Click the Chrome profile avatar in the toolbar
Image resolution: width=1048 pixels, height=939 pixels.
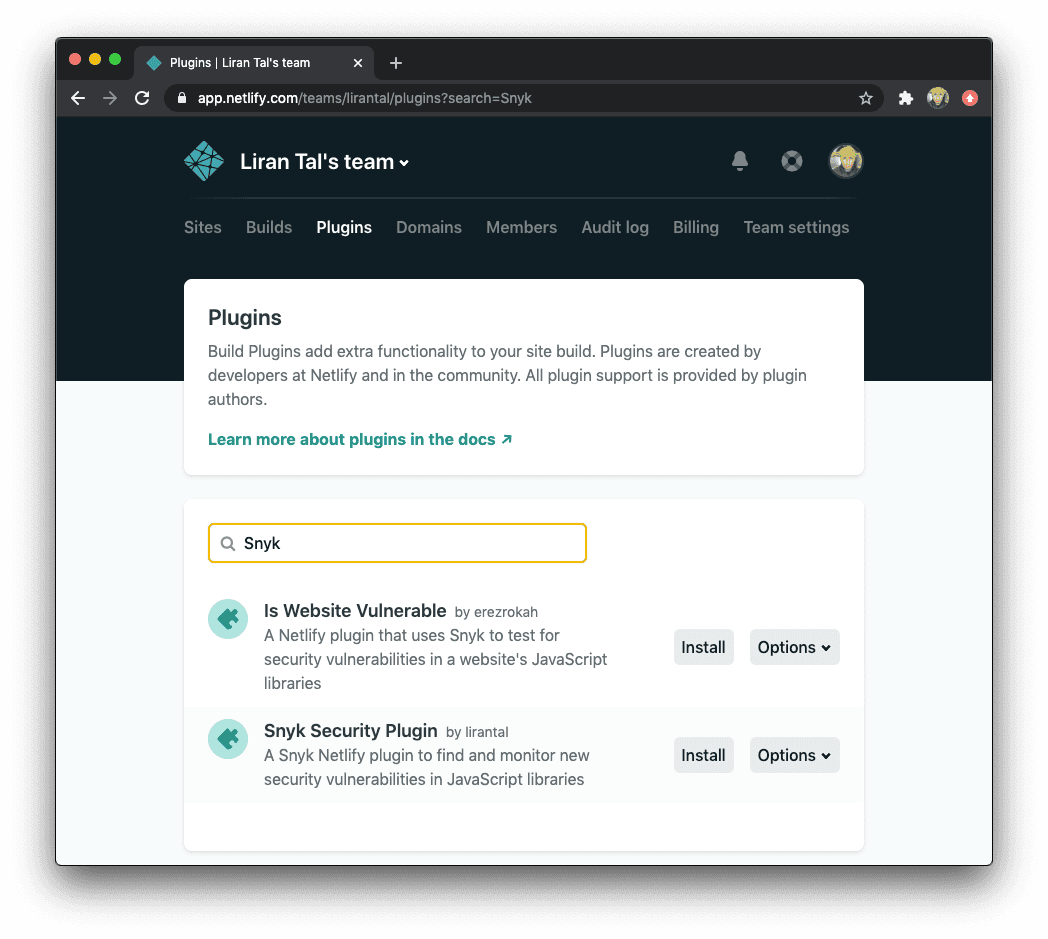(x=938, y=98)
